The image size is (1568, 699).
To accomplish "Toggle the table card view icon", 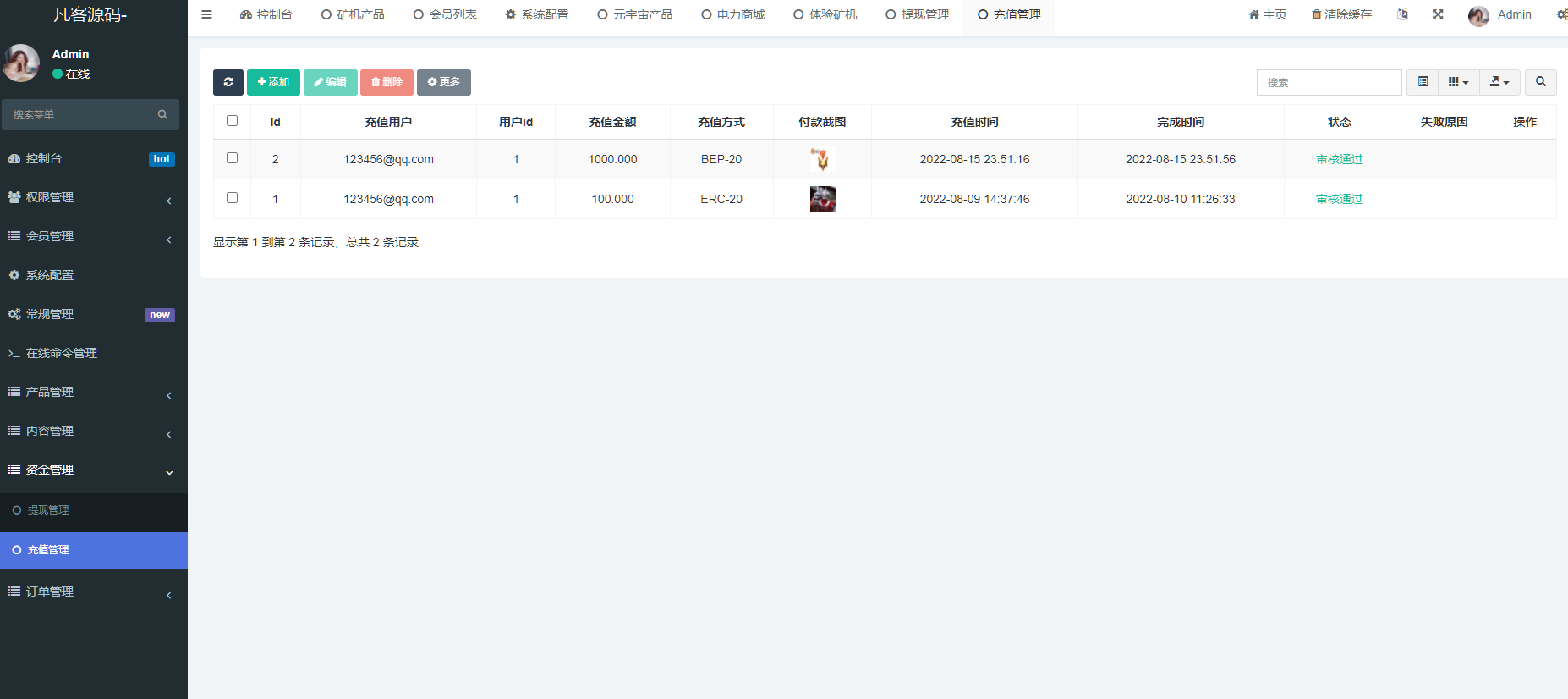I will pyautogui.click(x=1423, y=82).
